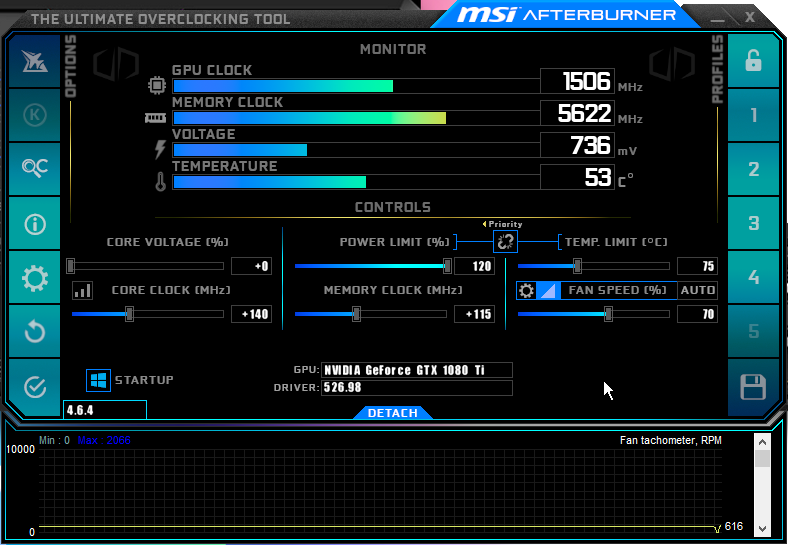Click the FAN SPEED (%) label
The height and width of the screenshot is (545, 788).
(x=618, y=290)
